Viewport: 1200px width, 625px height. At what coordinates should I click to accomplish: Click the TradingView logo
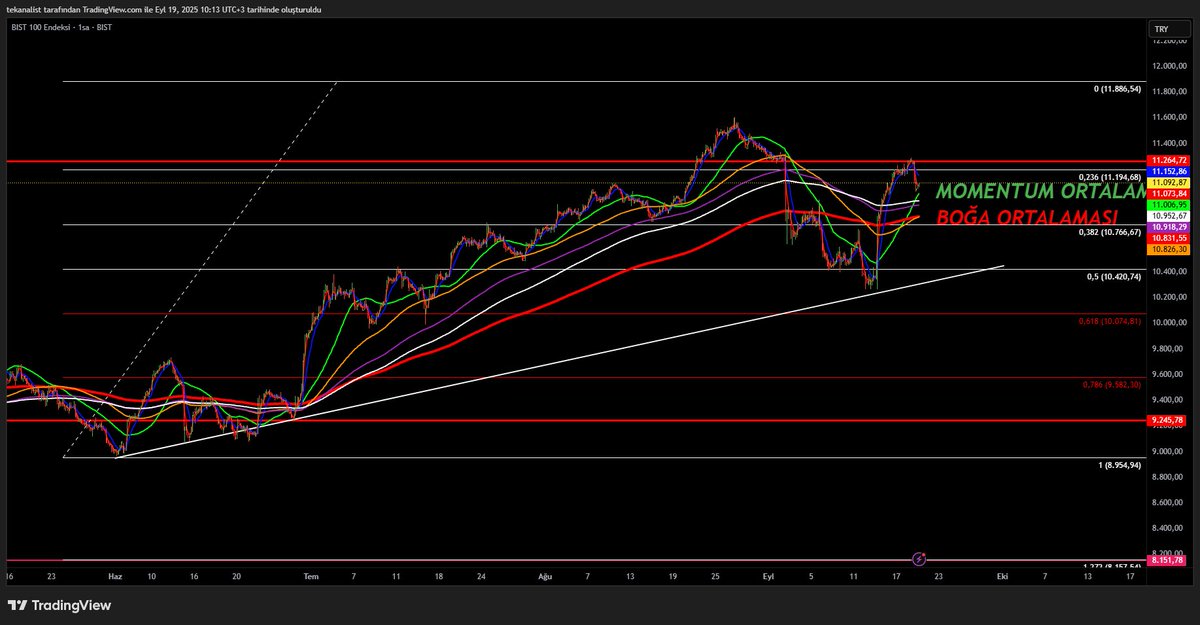coord(59,605)
